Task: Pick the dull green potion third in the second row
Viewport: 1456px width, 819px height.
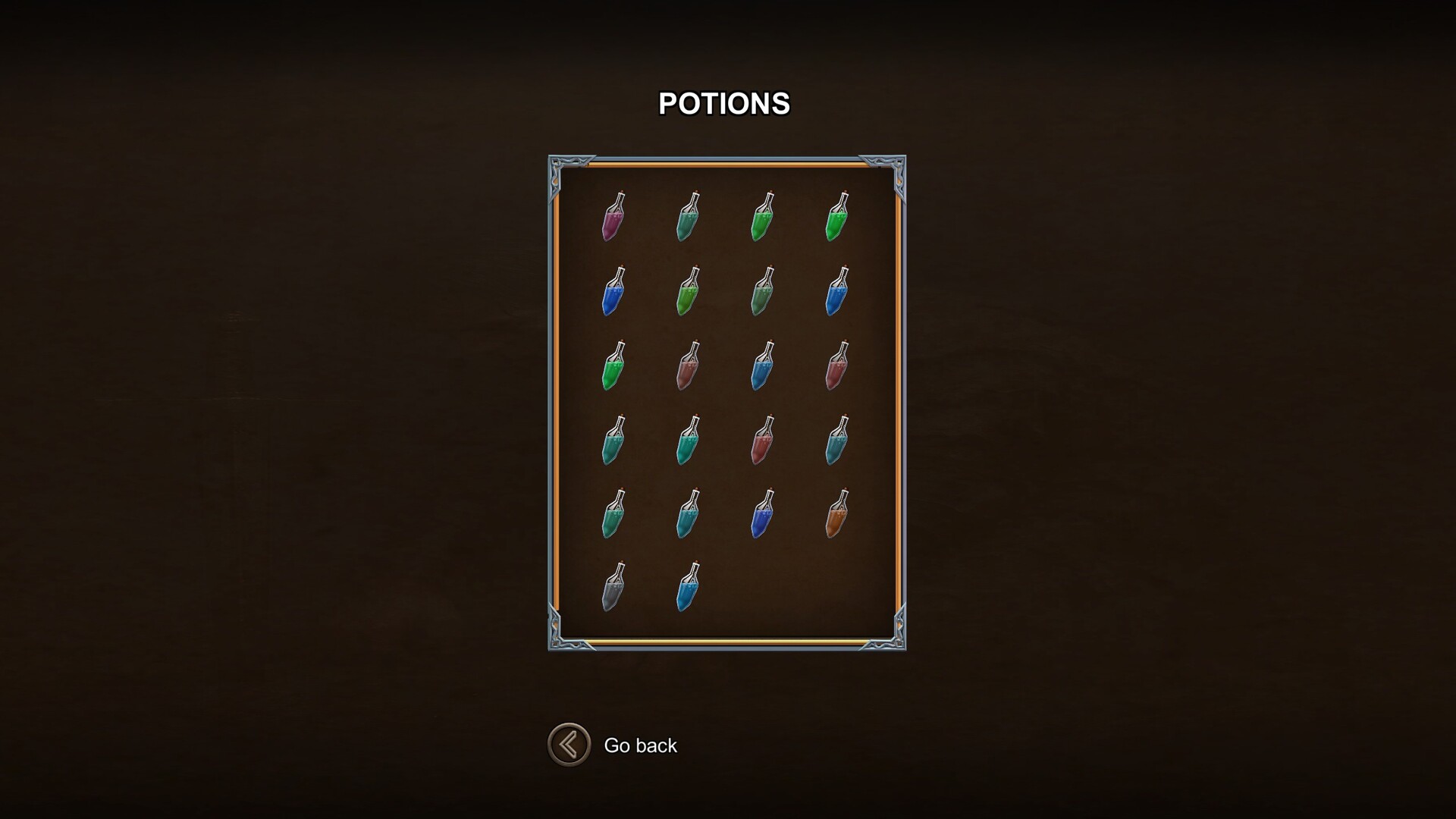Action: 763,291
